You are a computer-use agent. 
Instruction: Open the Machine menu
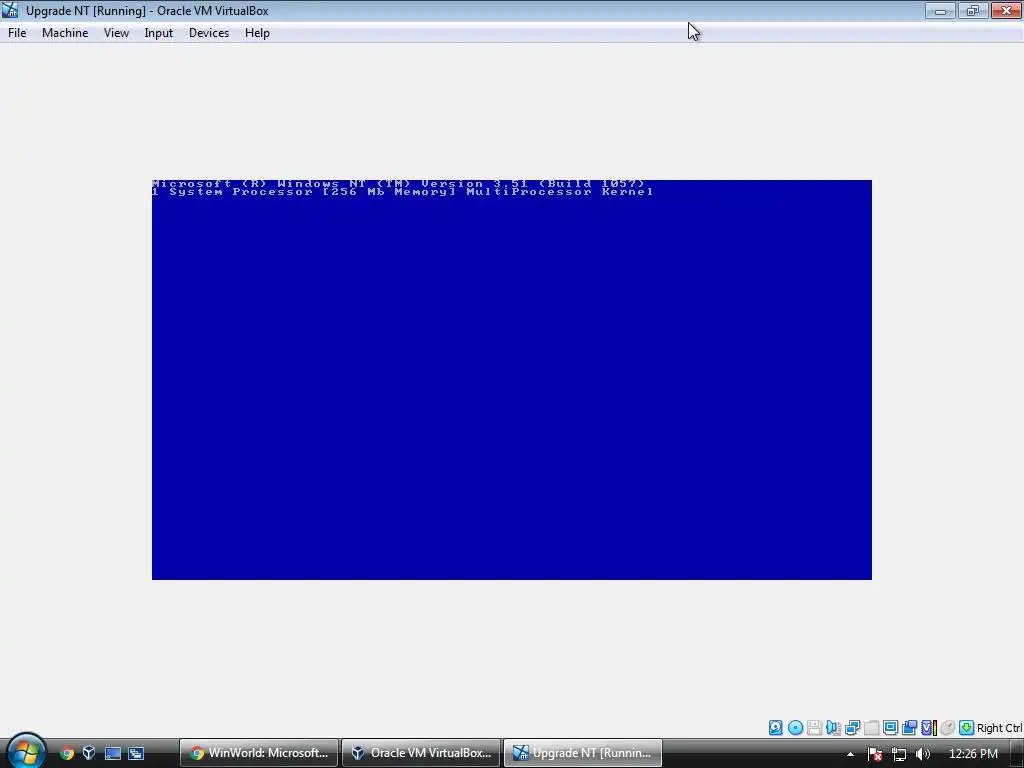coord(65,33)
